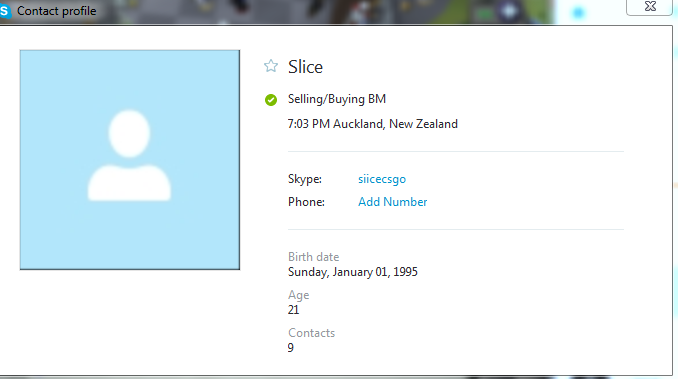Click the default profile picture of Slice
This screenshot has height=379, width=678.
click(x=130, y=160)
